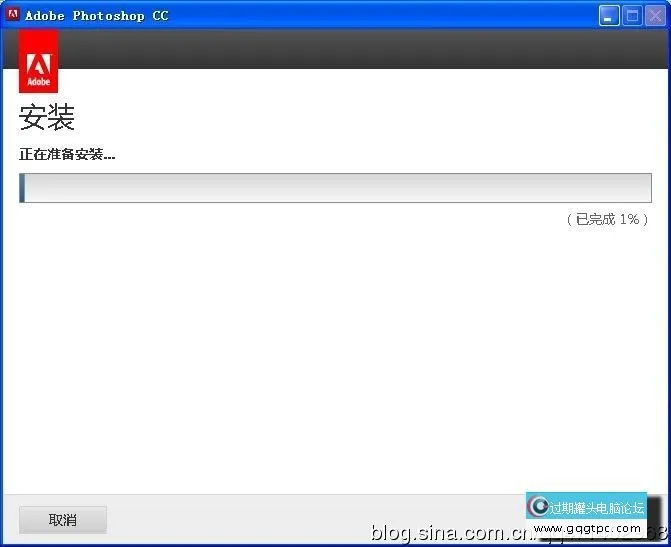The width and height of the screenshot is (671, 547).
Task: Click the www.gqgtpc.com watermark URL
Action: tap(587, 529)
